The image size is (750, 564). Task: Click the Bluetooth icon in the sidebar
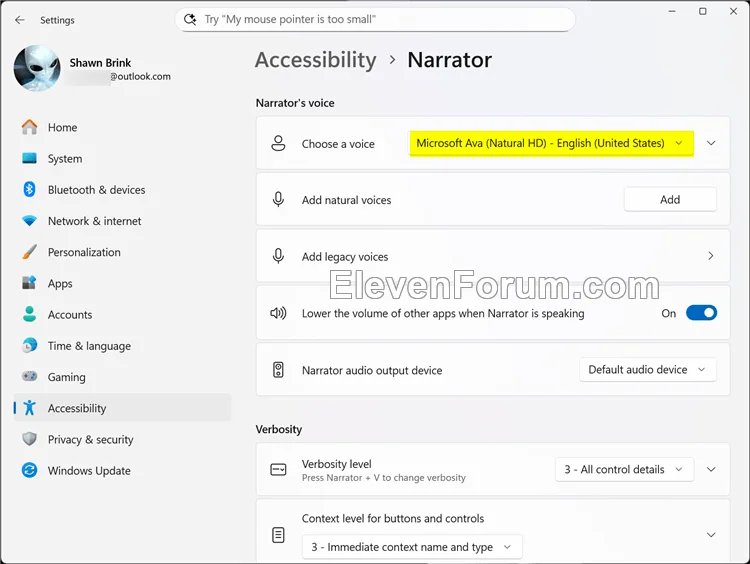pos(30,189)
